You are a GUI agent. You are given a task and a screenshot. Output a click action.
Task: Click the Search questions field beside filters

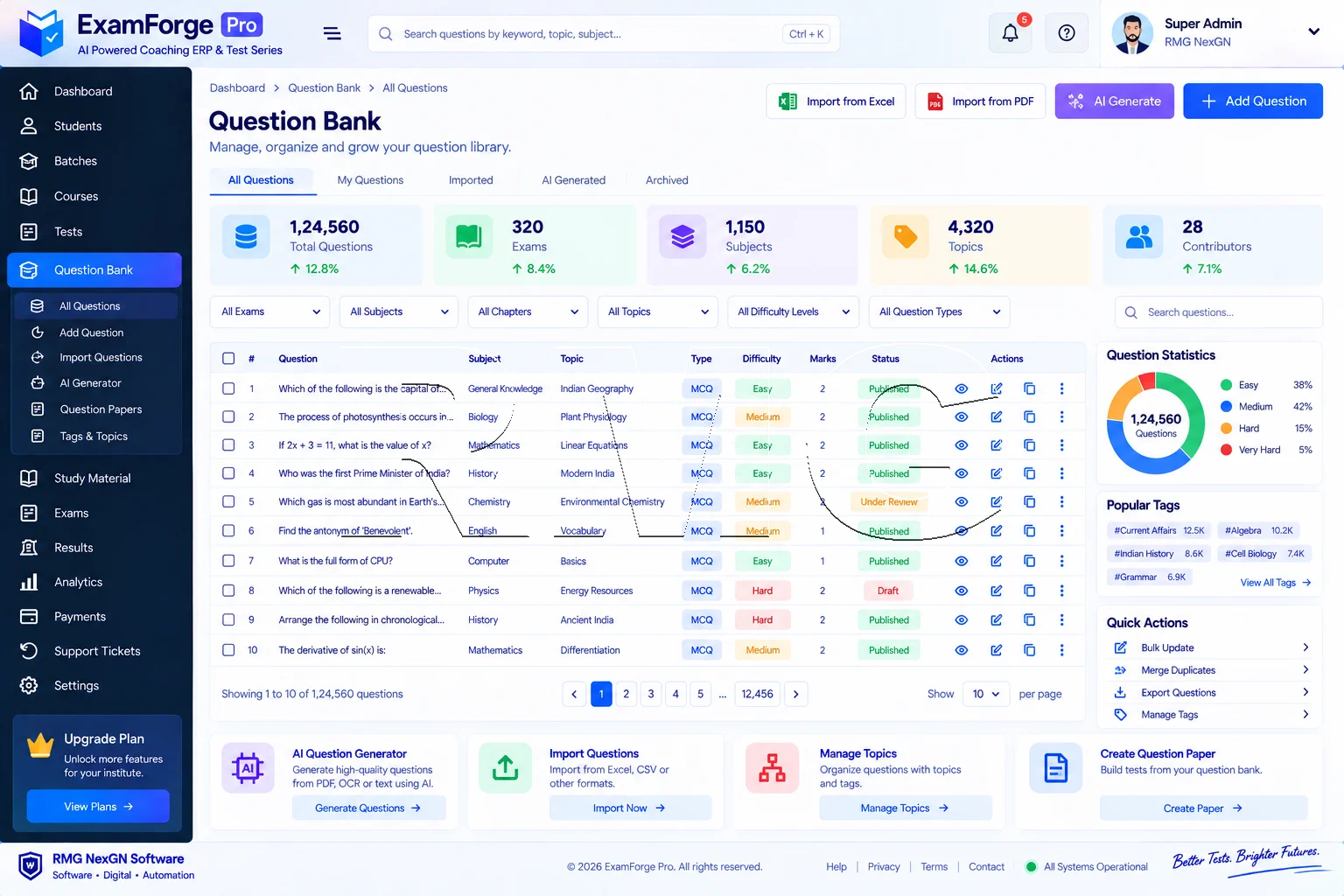(x=1219, y=312)
